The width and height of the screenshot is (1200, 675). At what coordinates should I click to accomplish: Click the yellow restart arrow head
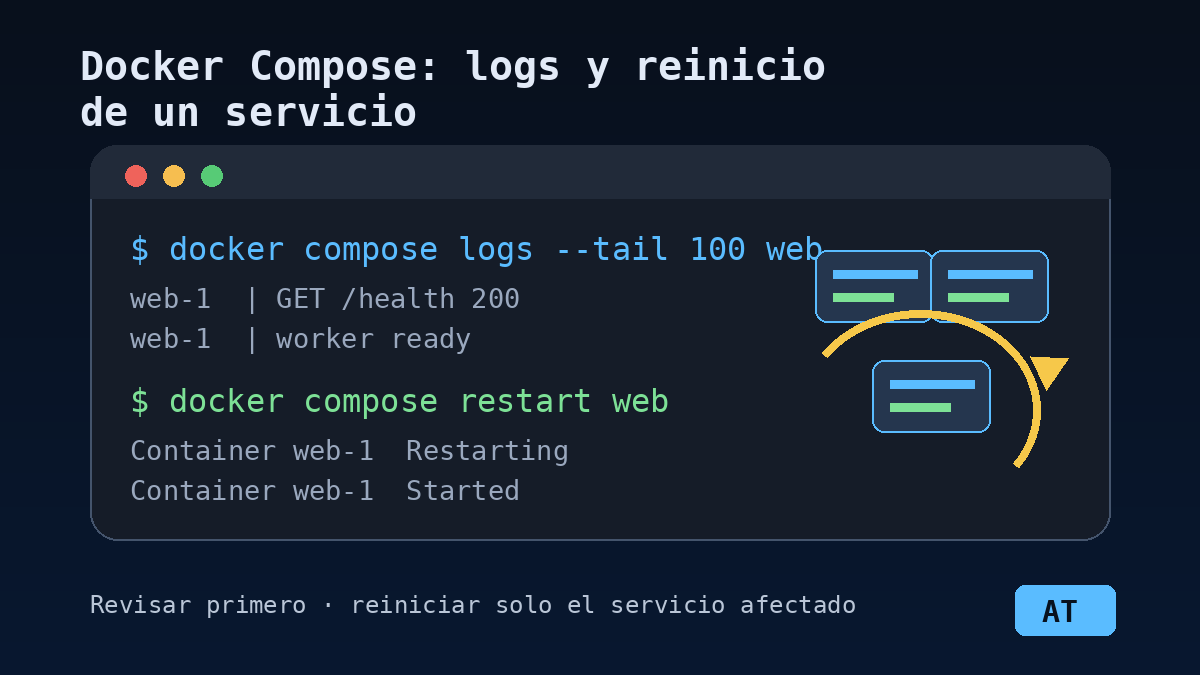(1049, 372)
